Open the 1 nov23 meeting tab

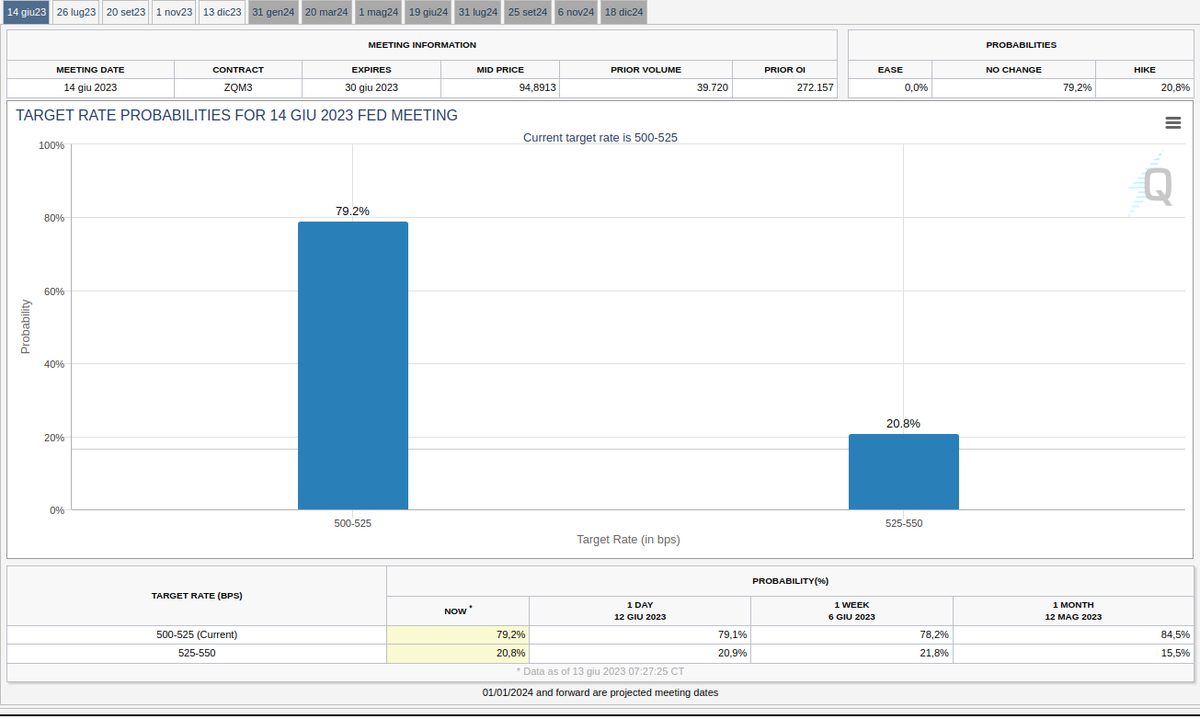click(x=174, y=12)
